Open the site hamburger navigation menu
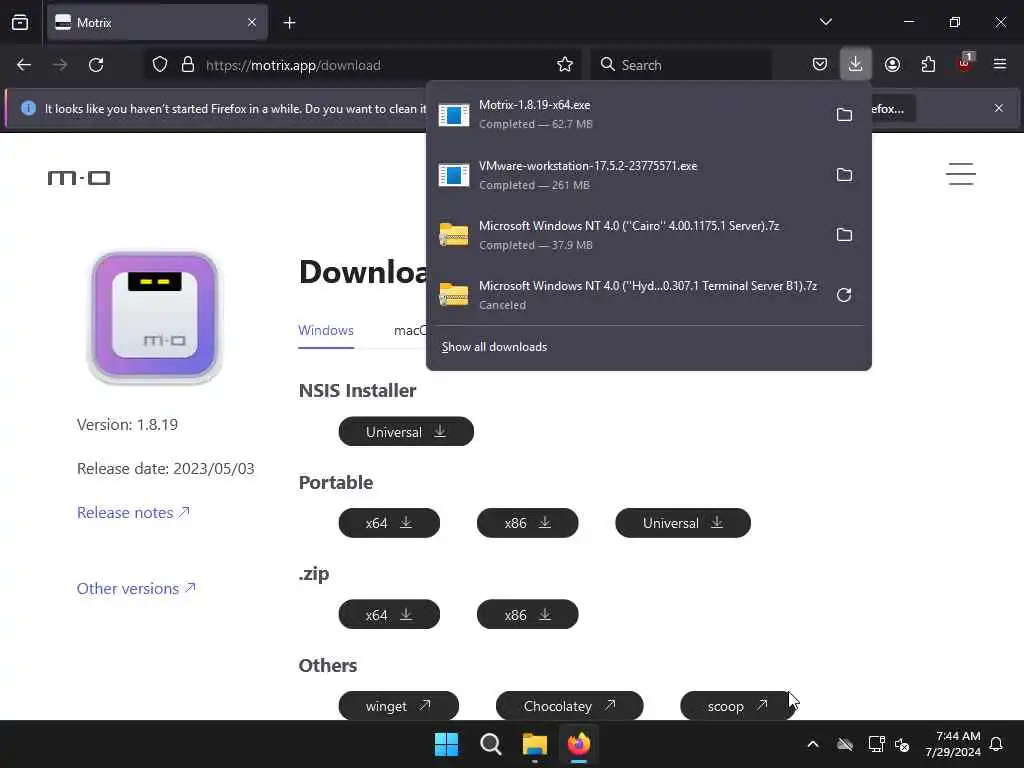 pyautogui.click(x=961, y=174)
